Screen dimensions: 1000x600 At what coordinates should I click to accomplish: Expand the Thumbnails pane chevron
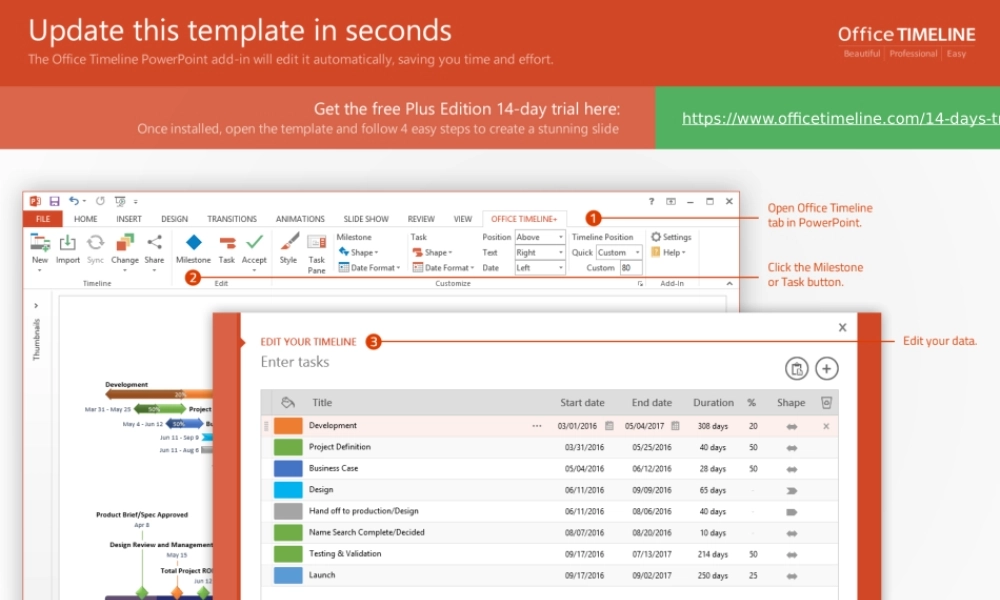(36, 306)
